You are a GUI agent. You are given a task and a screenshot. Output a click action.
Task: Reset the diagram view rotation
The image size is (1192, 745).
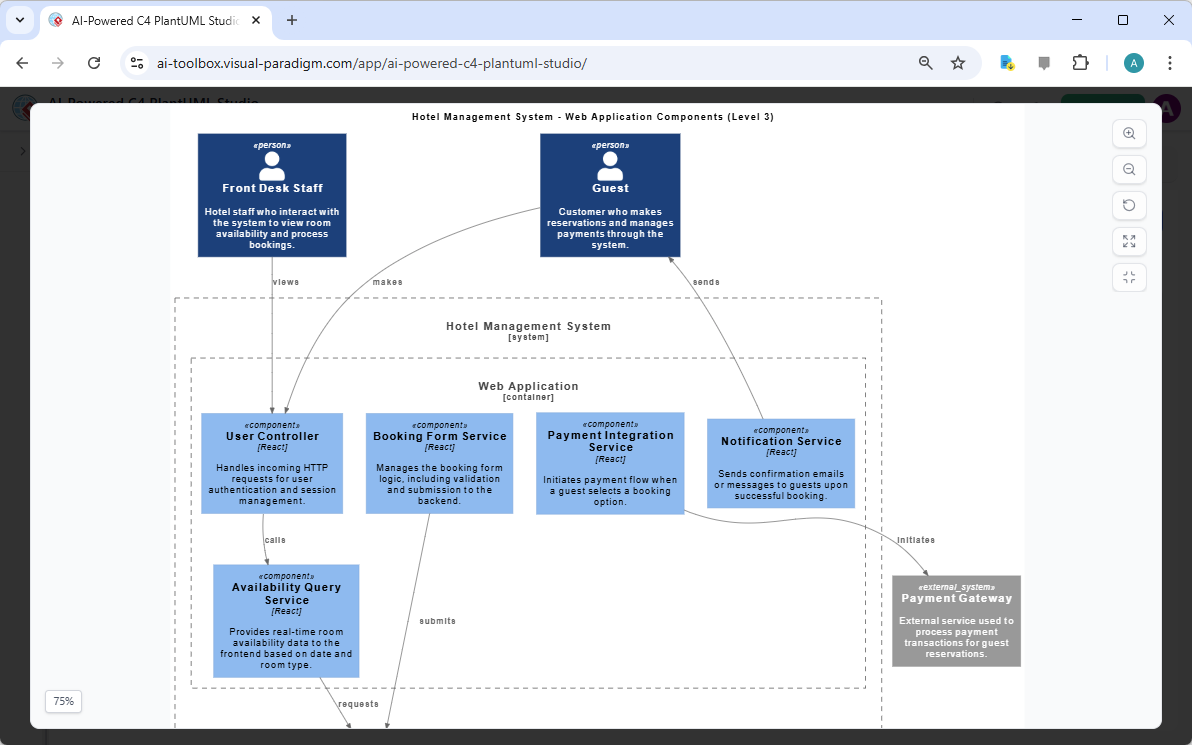point(1129,205)
